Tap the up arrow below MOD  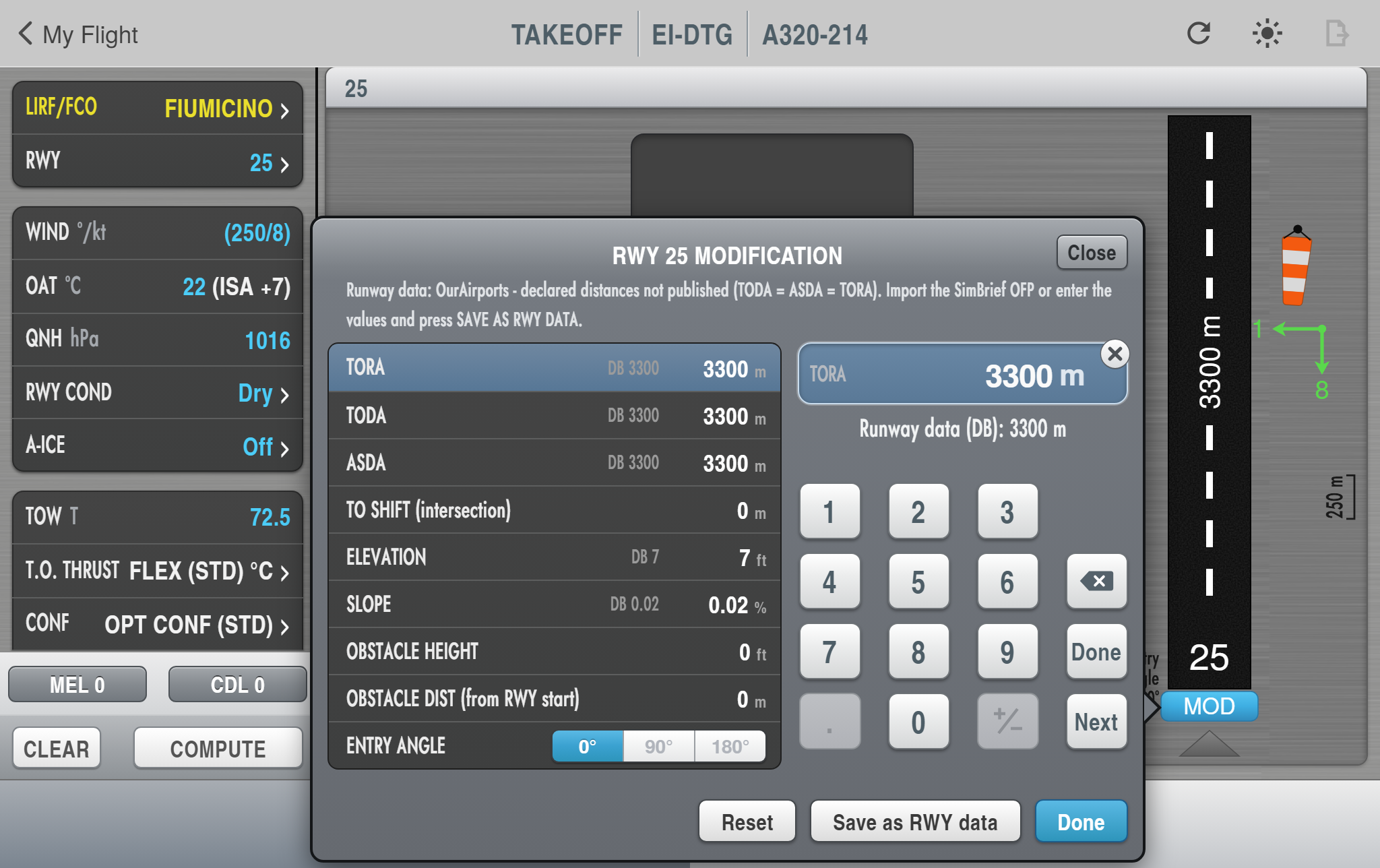1209,743
